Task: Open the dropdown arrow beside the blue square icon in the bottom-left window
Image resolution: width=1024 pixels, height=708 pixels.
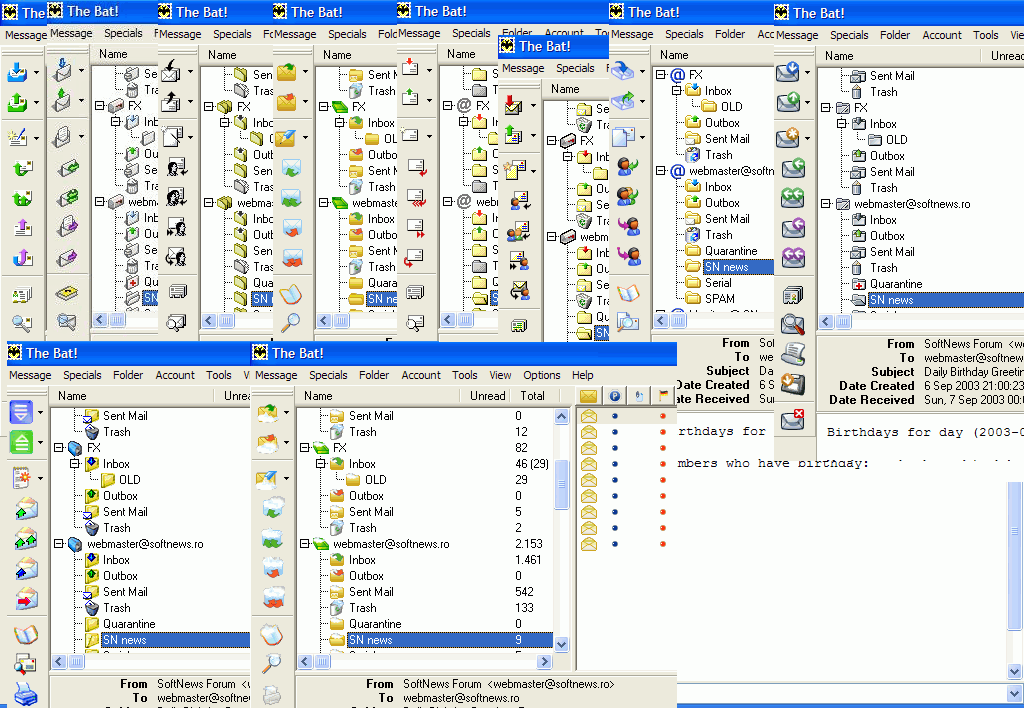Action: point(40,412)
